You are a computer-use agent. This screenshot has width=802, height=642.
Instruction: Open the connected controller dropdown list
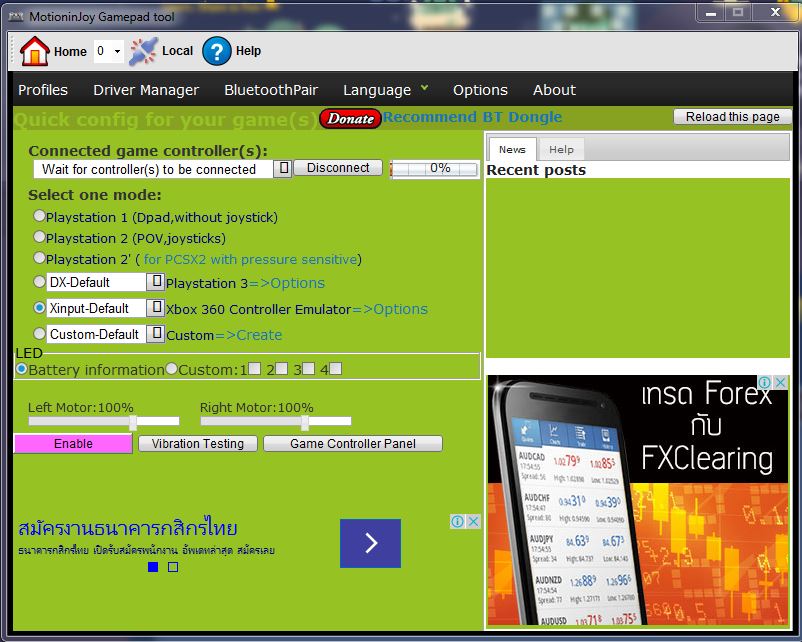[283, 168]
